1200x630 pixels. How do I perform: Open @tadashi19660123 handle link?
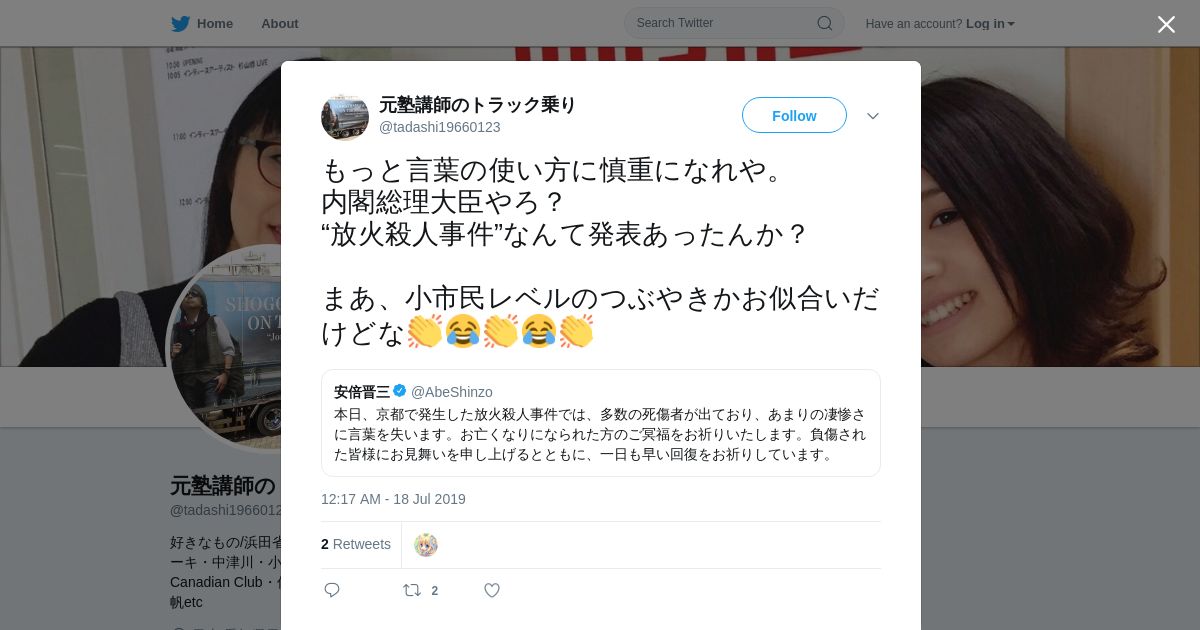click(440, 127)
